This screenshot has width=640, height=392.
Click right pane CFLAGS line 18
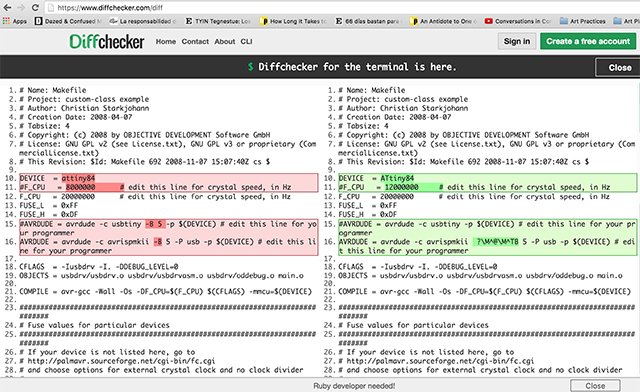418,266
